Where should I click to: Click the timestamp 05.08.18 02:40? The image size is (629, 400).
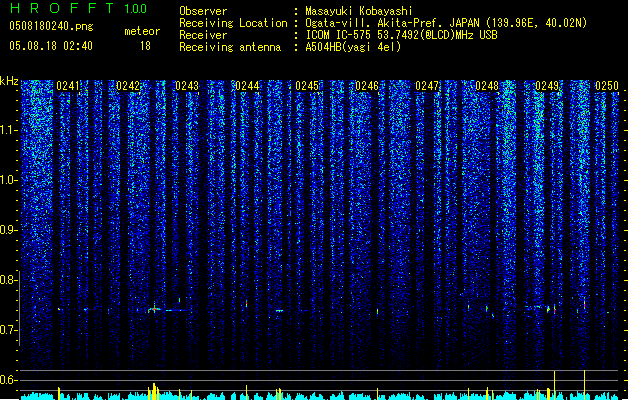point(51,46)
